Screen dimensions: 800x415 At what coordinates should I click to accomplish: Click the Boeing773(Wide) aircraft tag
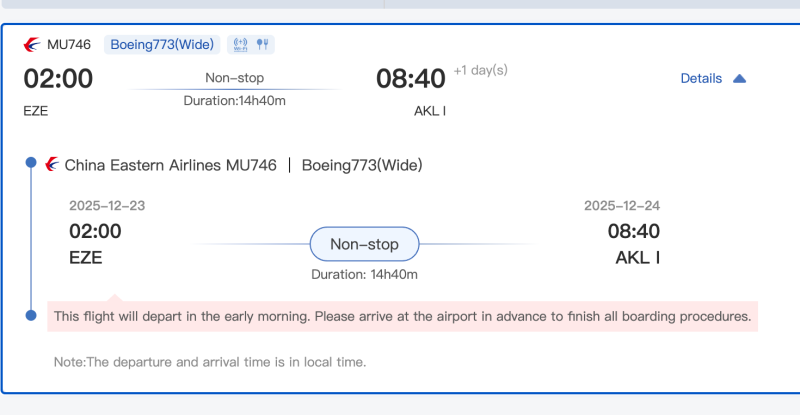coord(163,44)
